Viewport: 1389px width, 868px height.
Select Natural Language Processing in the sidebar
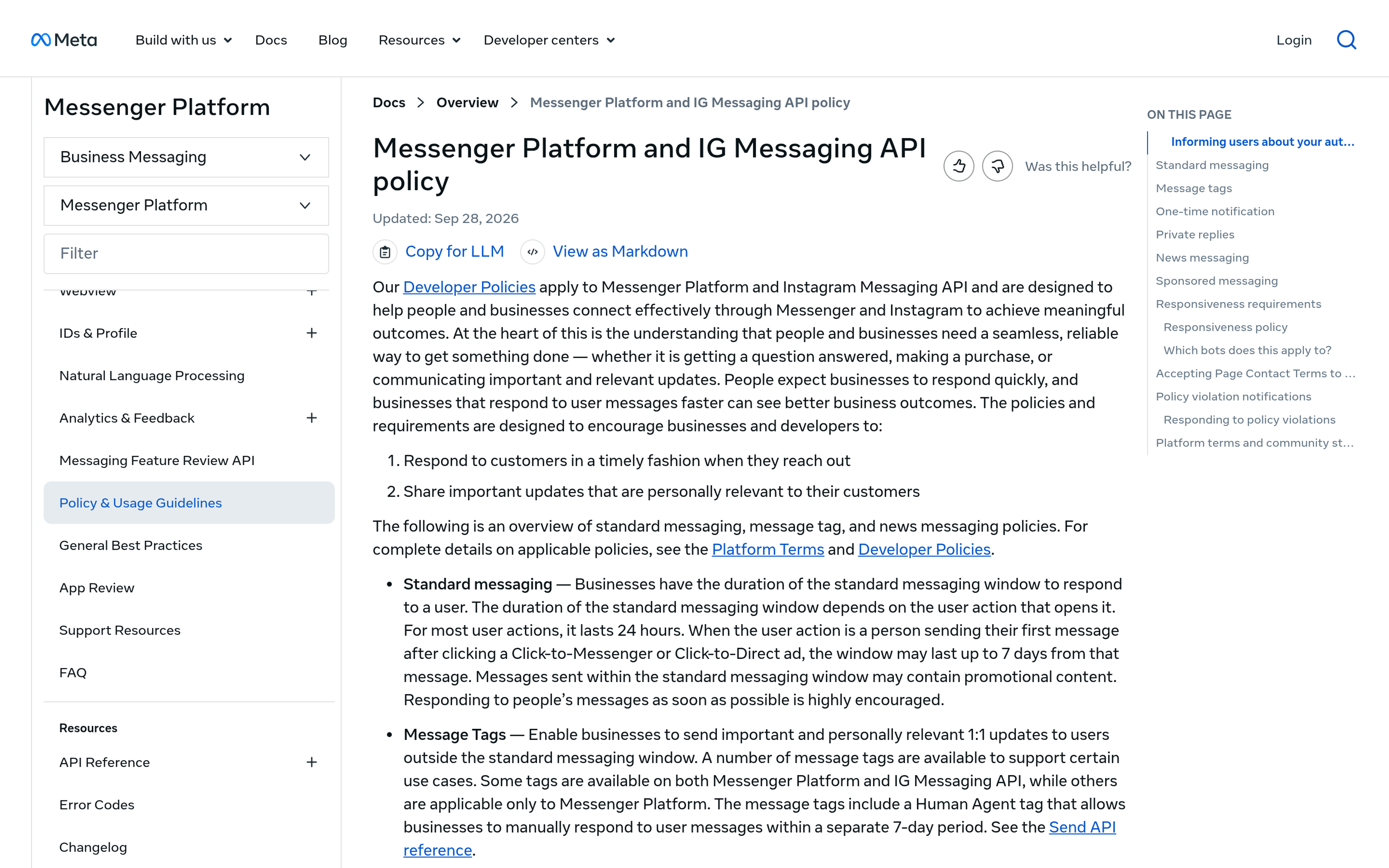152,375
